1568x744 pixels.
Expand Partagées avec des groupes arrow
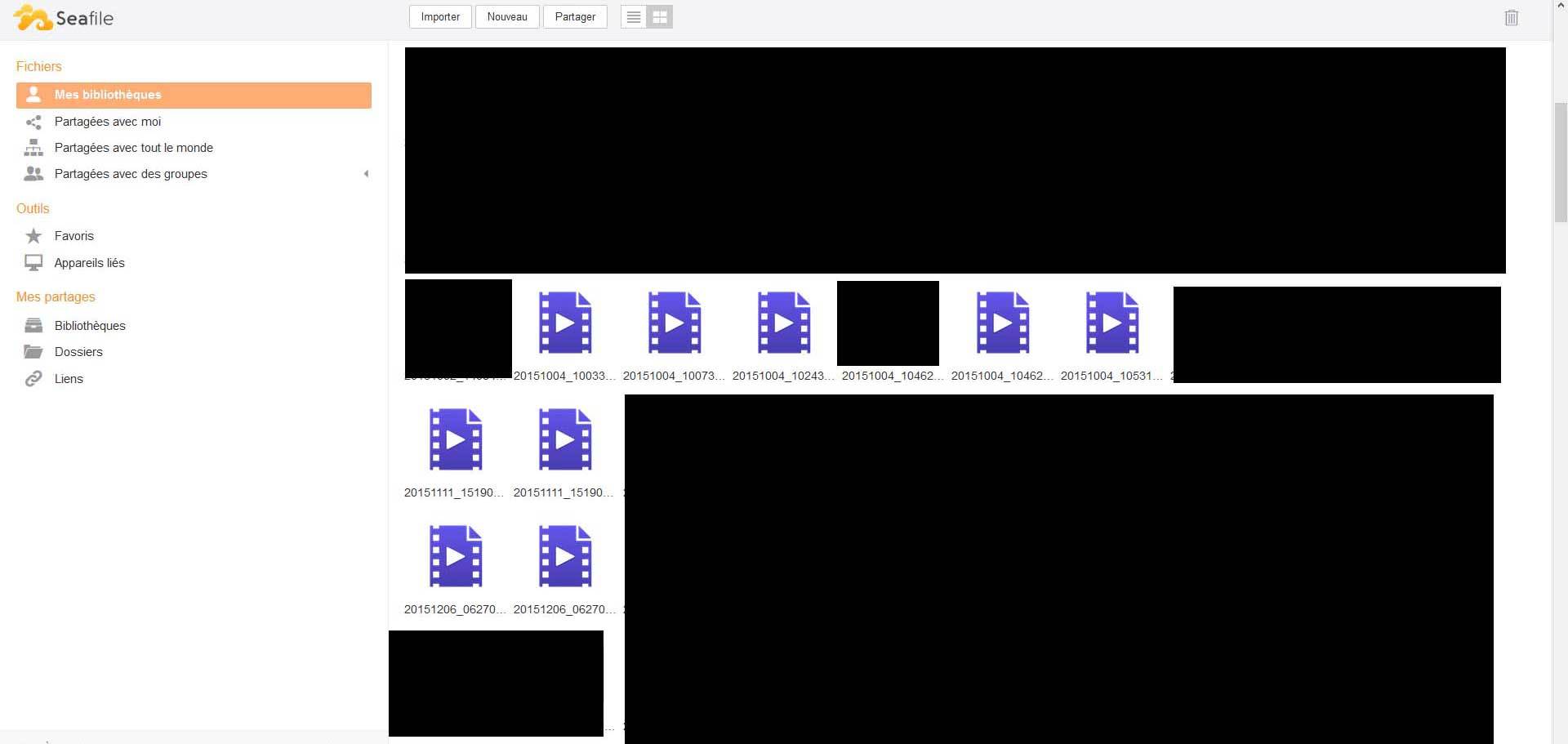point(366,174)
